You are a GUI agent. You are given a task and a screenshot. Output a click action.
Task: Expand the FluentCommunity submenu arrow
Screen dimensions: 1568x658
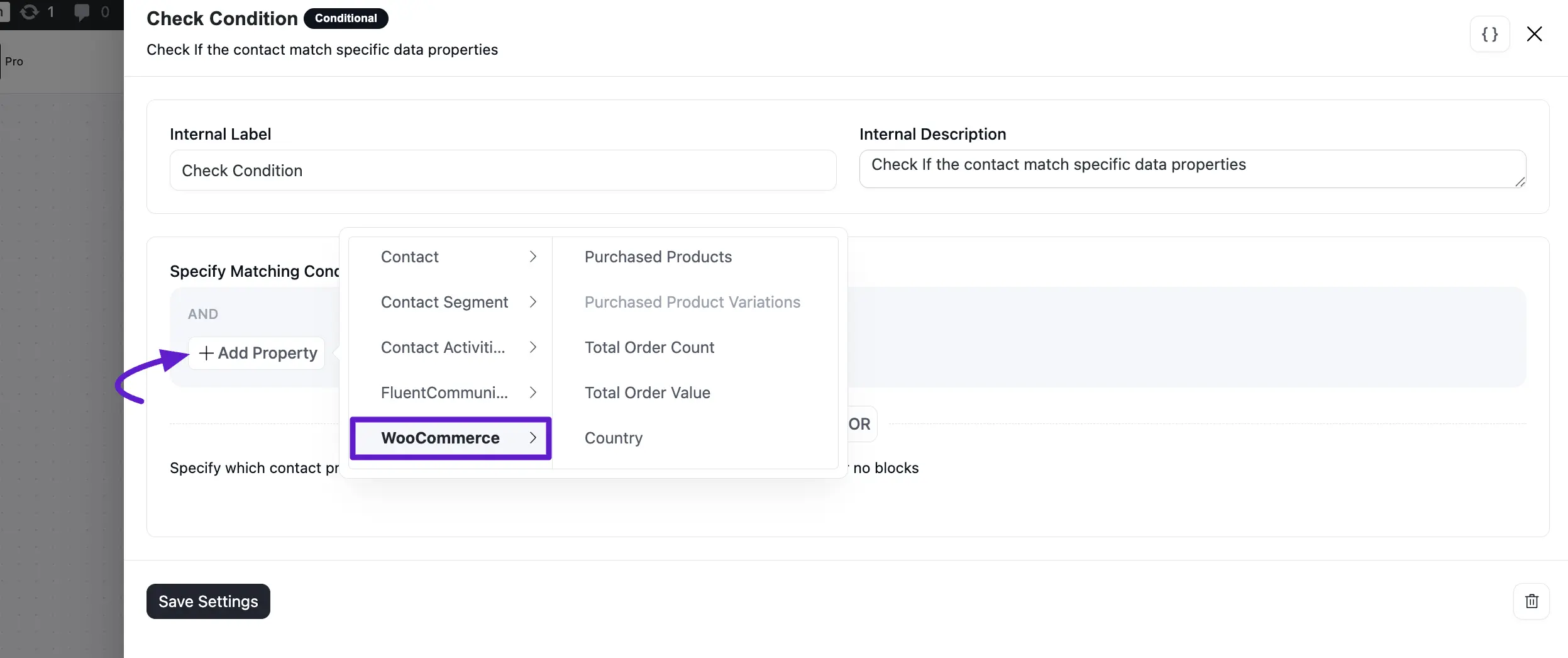pyautogui.click(x=533, y=393)
